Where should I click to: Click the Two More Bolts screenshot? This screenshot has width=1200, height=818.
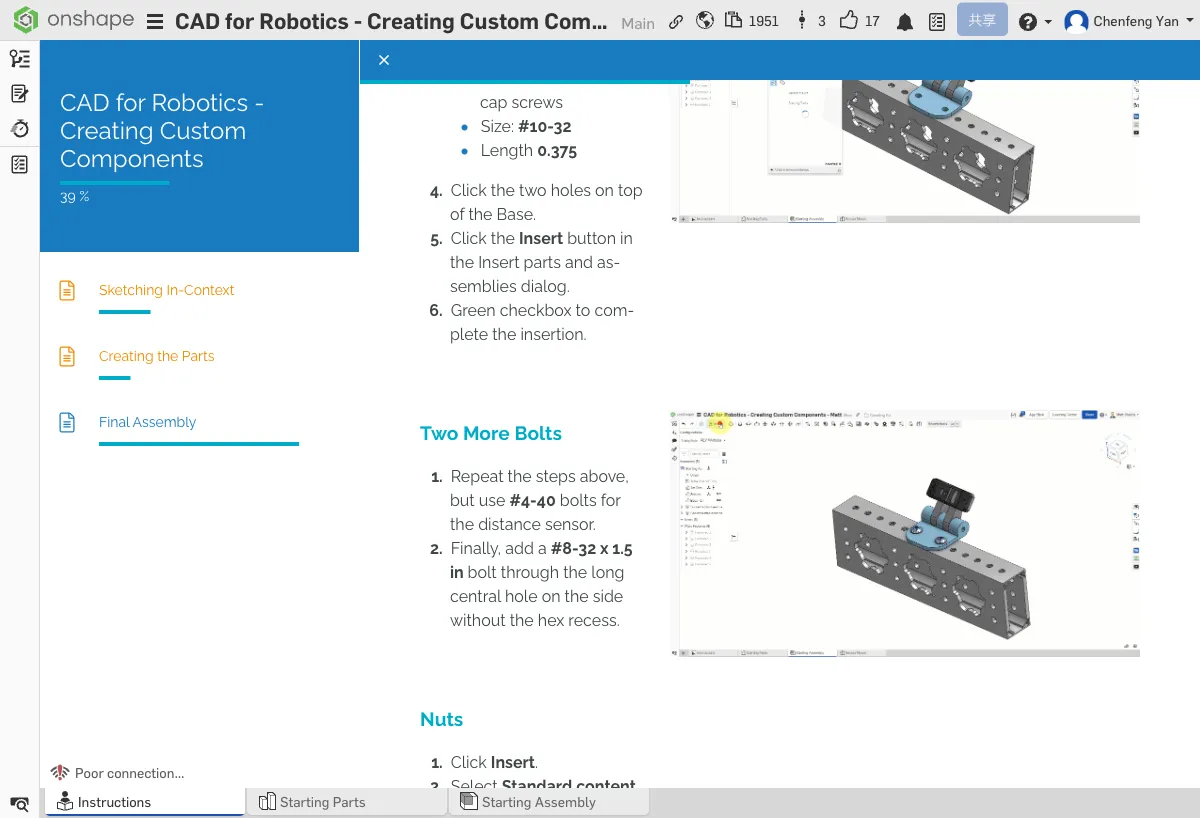[x=904, y=533]
